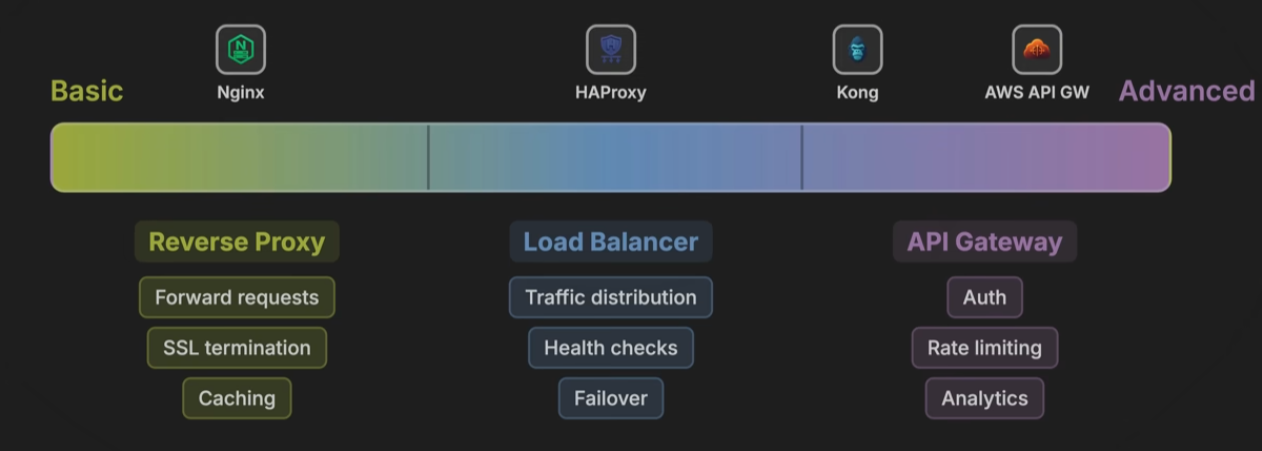Click the Analytics tag
This screenshot has width=1262, height=451.
coord(985,398)
